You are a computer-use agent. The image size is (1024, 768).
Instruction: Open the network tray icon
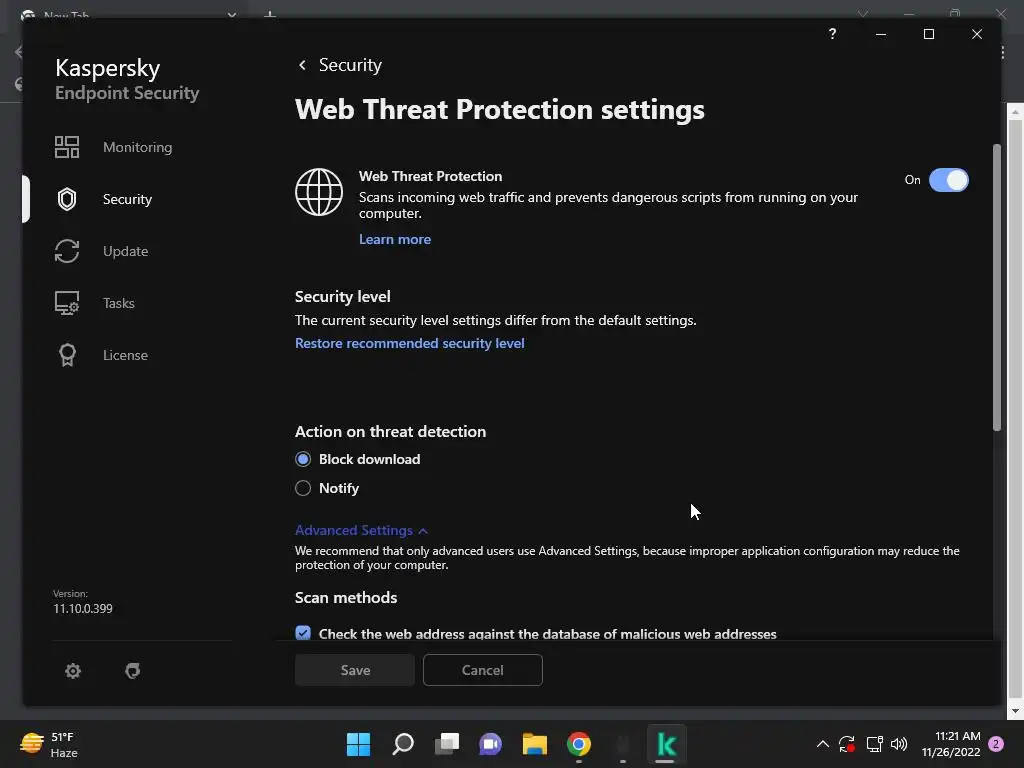coord(874,744)
